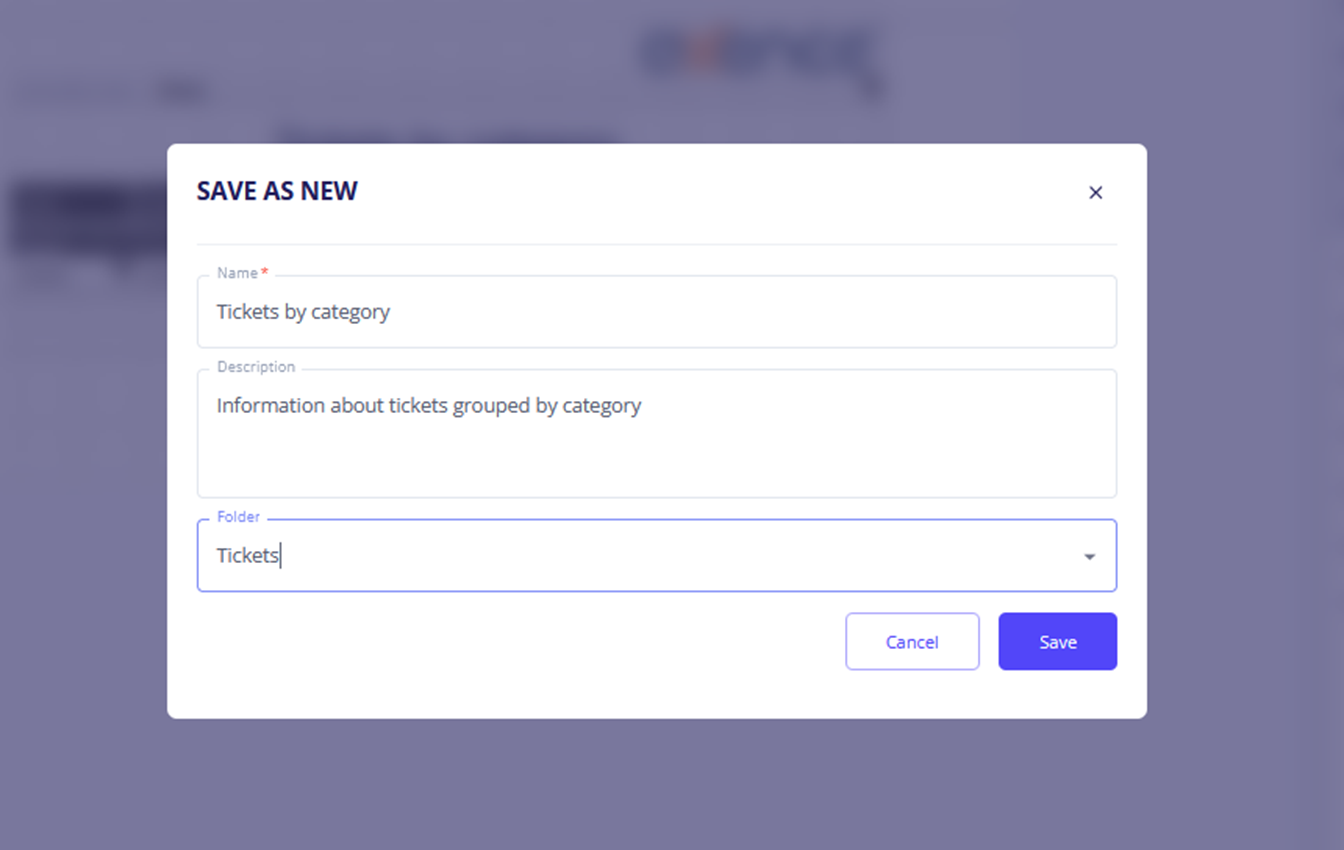Click the Folder field label

pyautogui.click(x=238, y=517)
